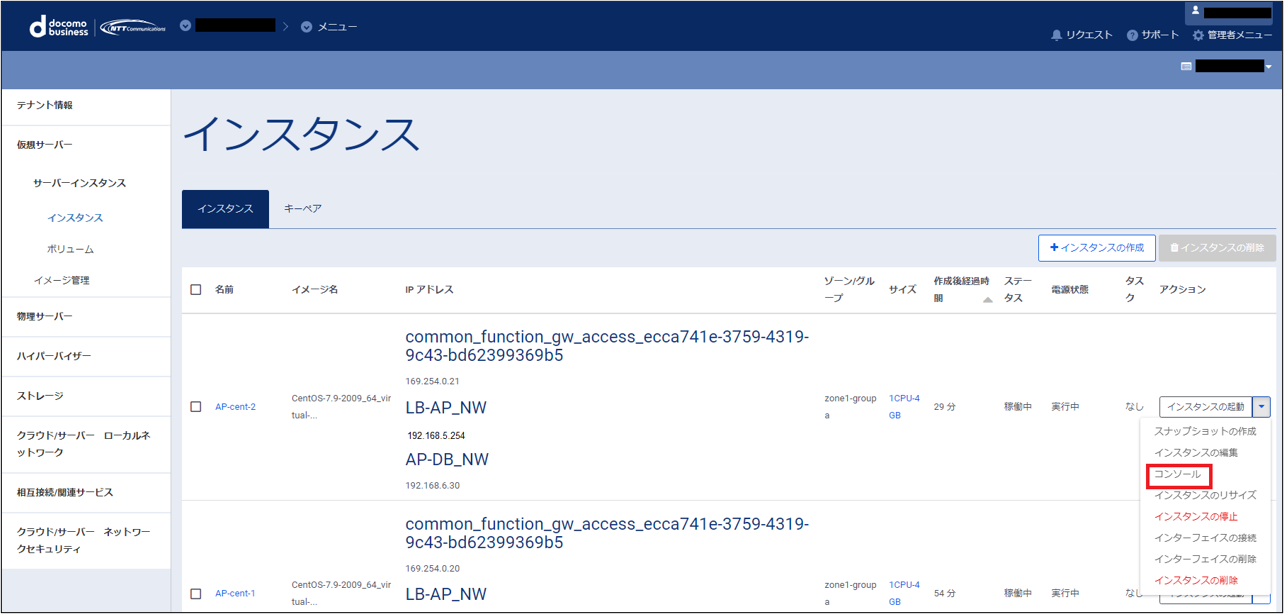Click IP address 169.254.0.21
1284x614 pixels.
coord(433,382)
